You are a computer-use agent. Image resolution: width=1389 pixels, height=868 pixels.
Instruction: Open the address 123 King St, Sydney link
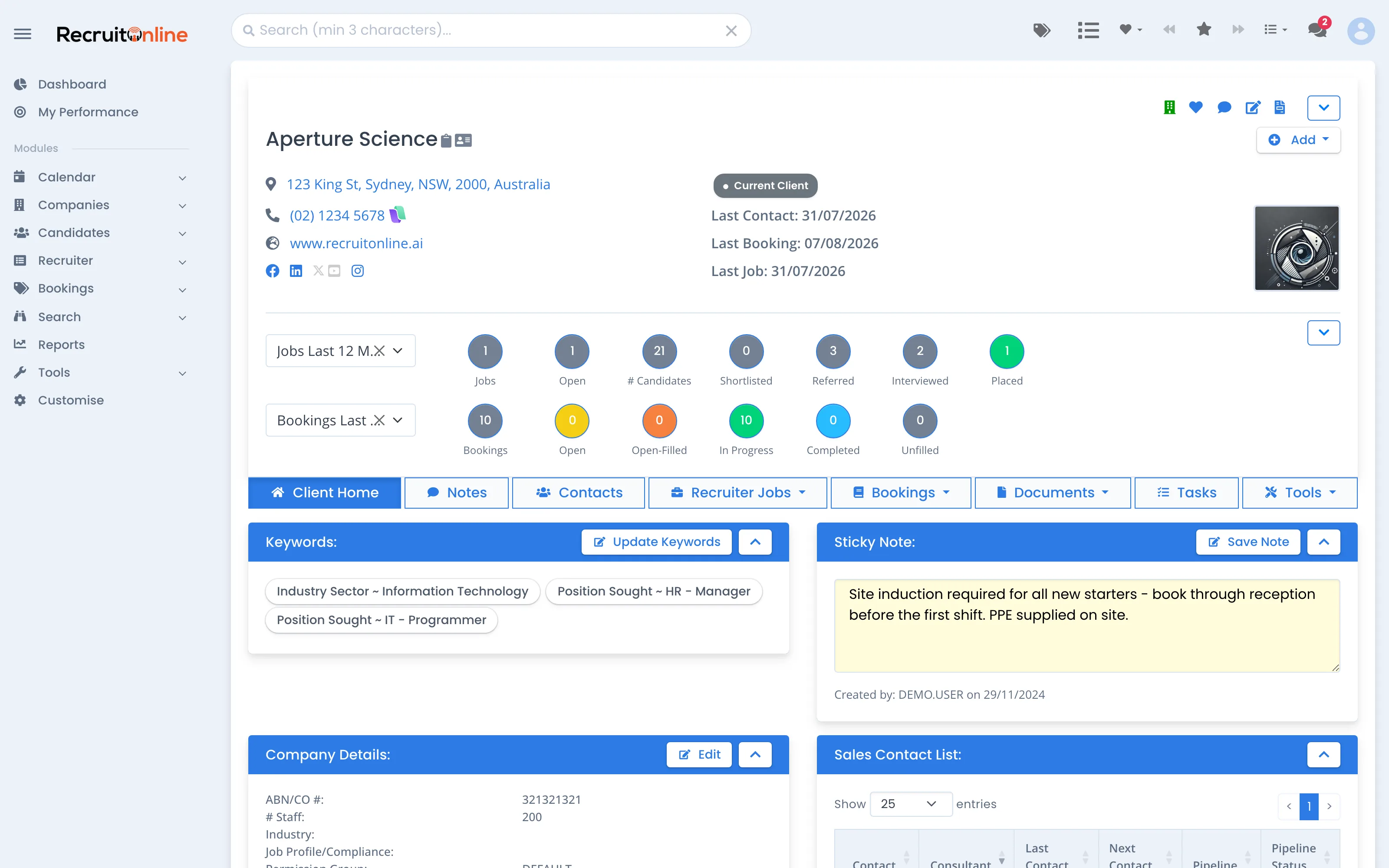click(x=418, y=184)
